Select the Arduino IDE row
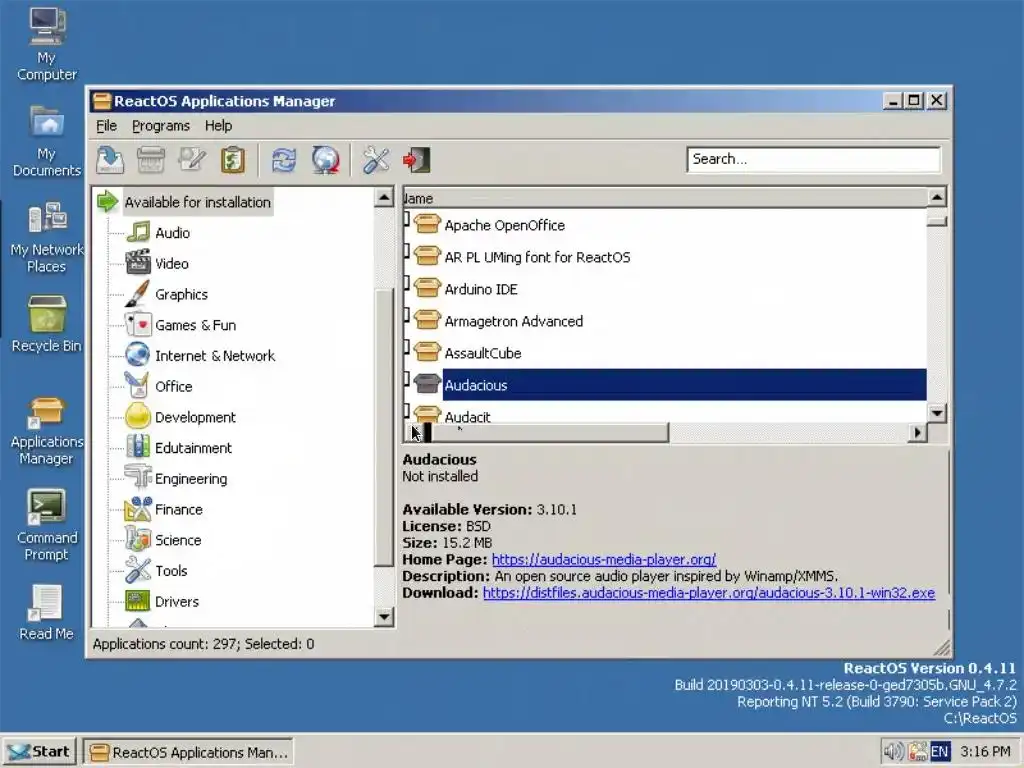This screenshot has width=1024, height=768. [x=665, y=289]
